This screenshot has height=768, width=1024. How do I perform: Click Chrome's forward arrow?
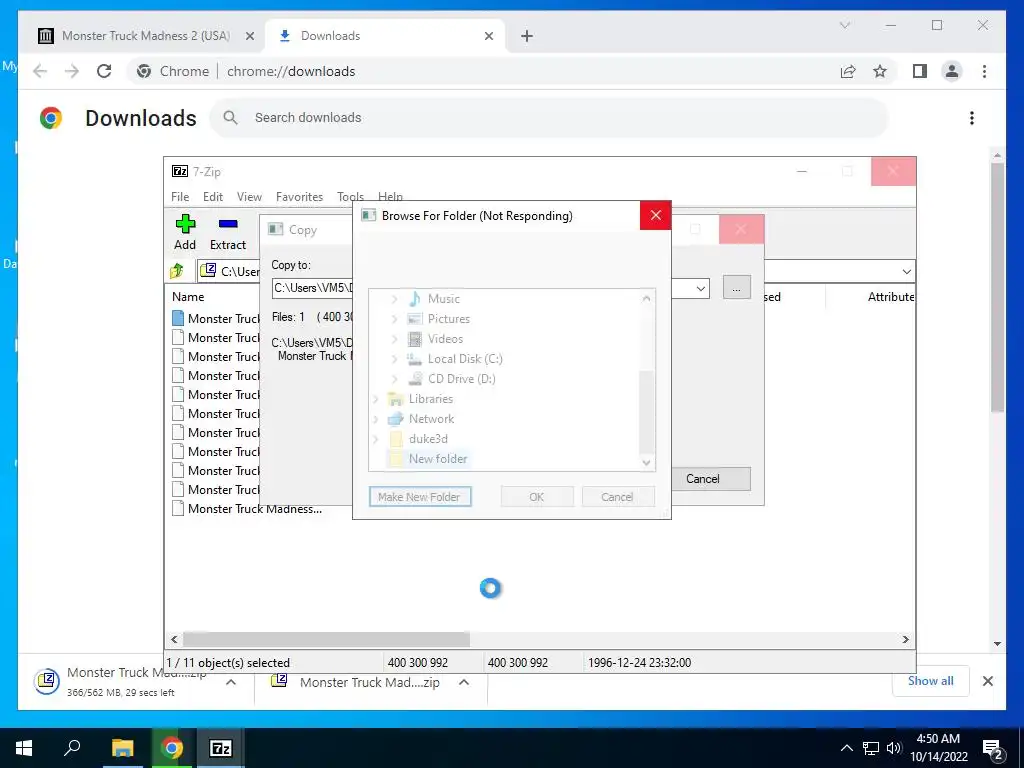click(x=72, y=71)
